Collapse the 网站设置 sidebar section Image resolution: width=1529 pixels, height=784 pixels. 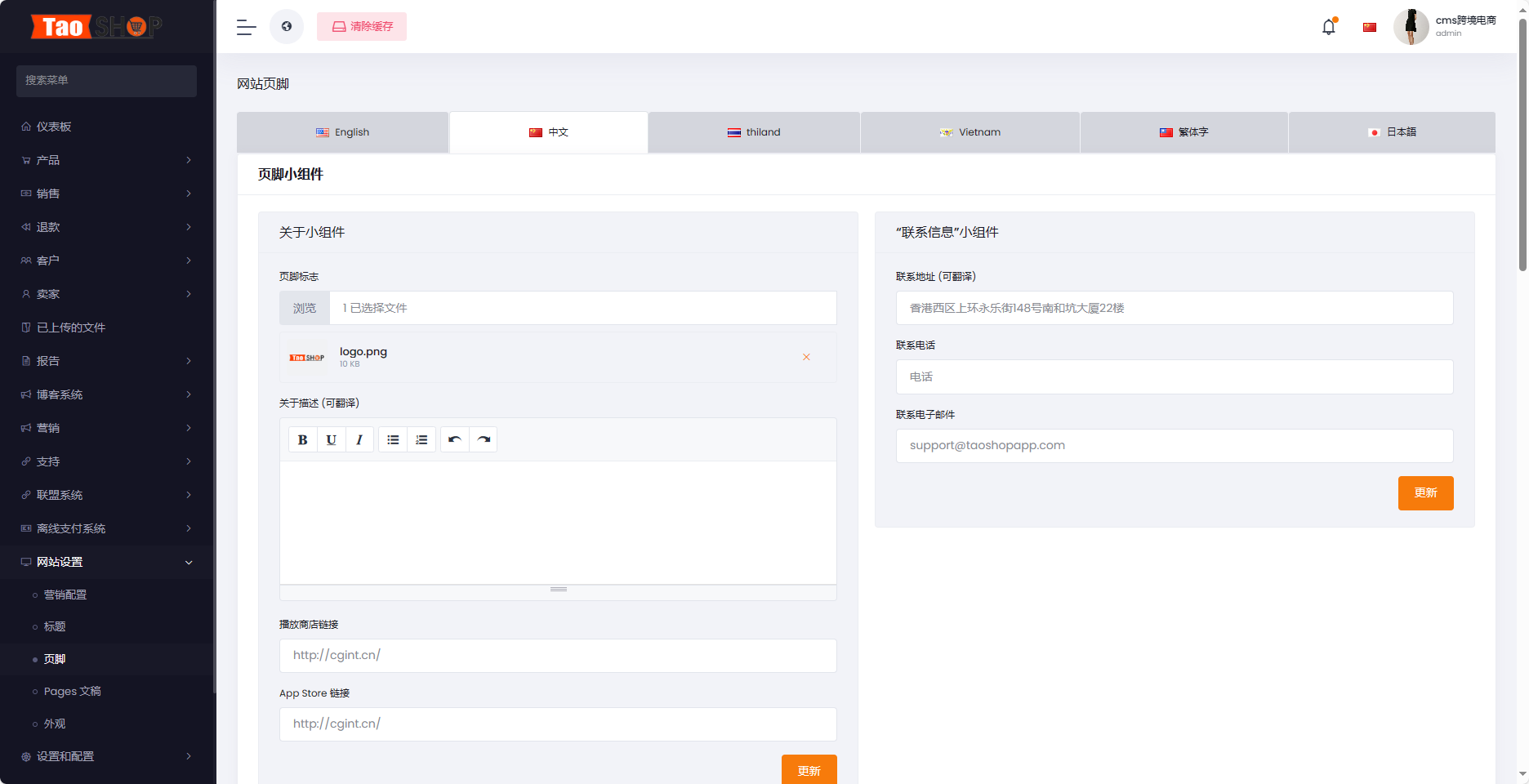107,562
